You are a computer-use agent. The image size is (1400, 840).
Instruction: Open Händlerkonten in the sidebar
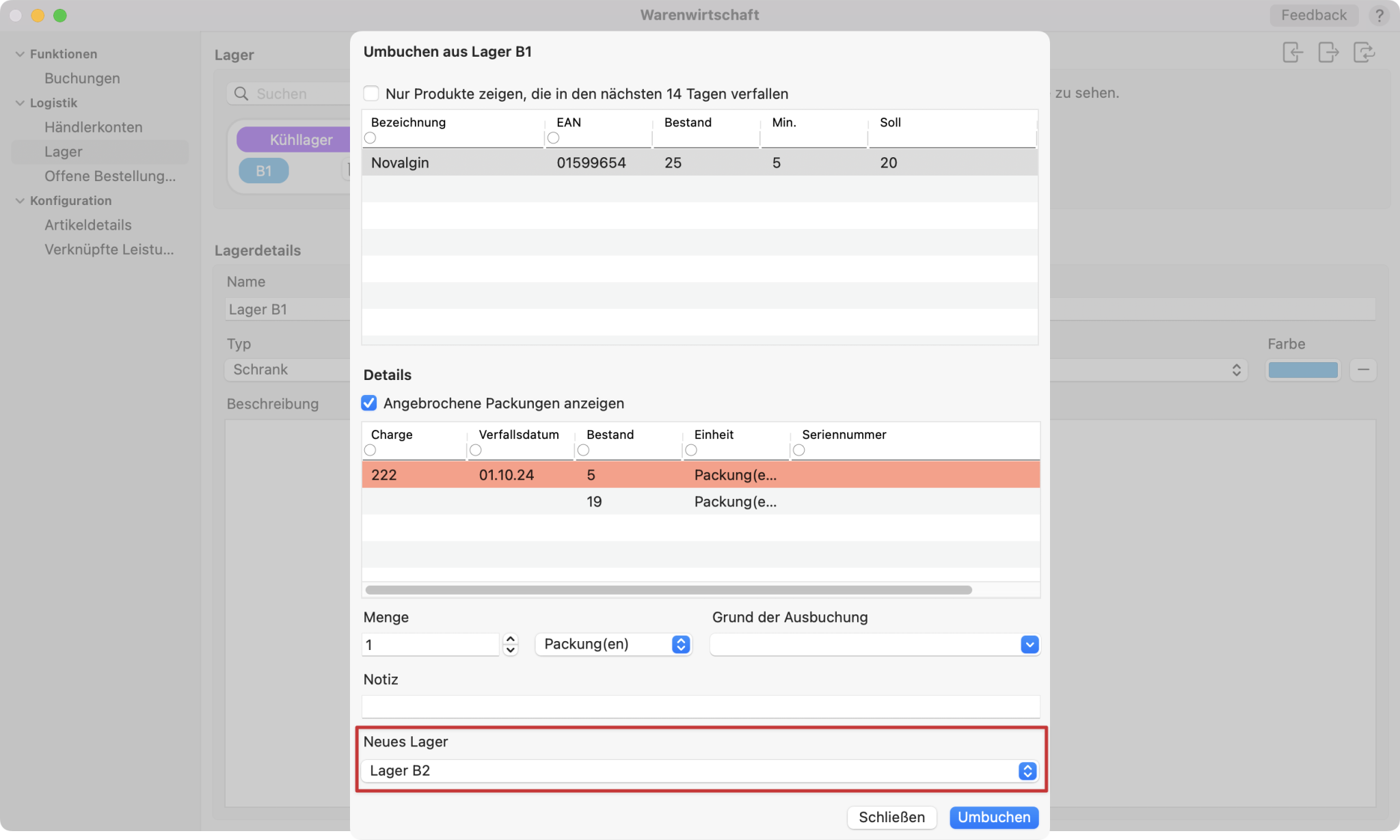coord(94,127)
